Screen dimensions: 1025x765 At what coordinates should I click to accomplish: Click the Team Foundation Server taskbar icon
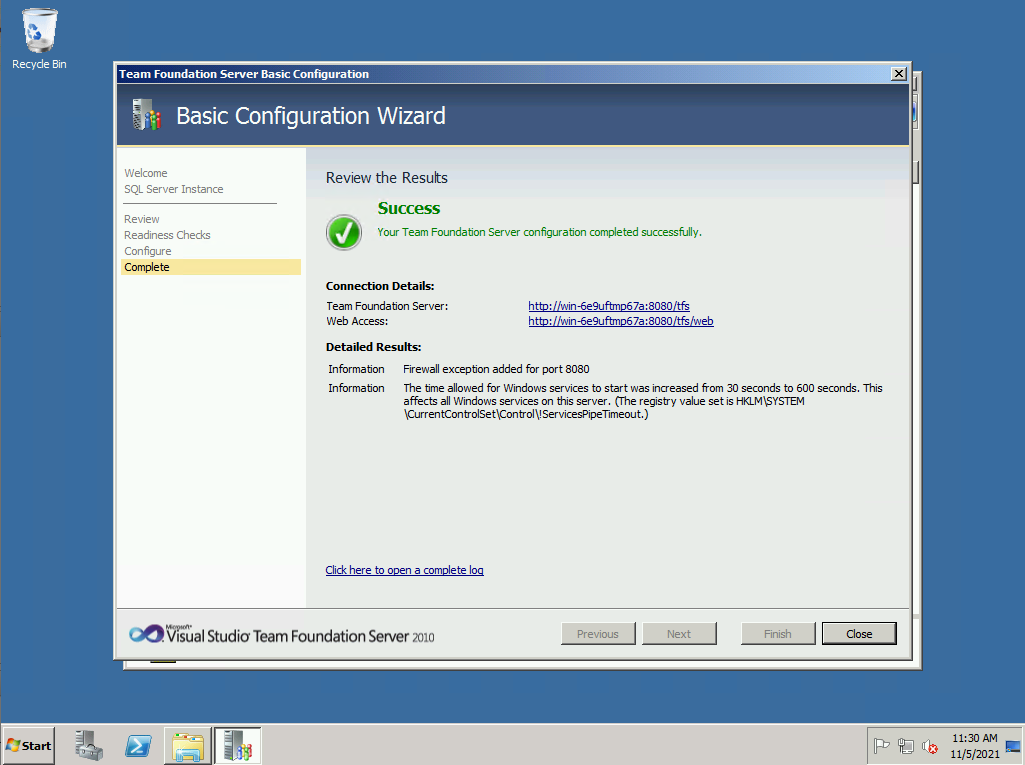237,746
